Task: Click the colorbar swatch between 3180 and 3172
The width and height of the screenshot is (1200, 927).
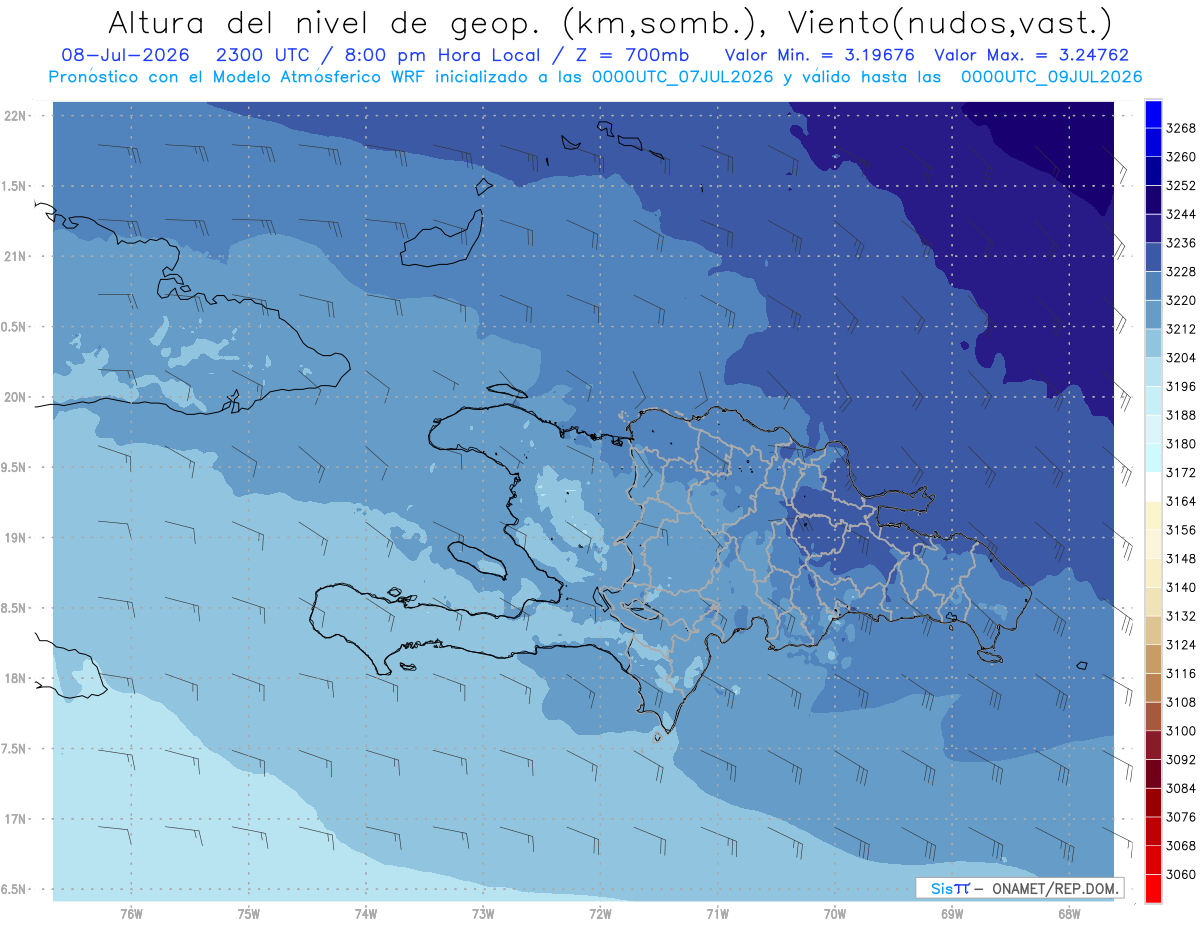Action: (1153, 458)
